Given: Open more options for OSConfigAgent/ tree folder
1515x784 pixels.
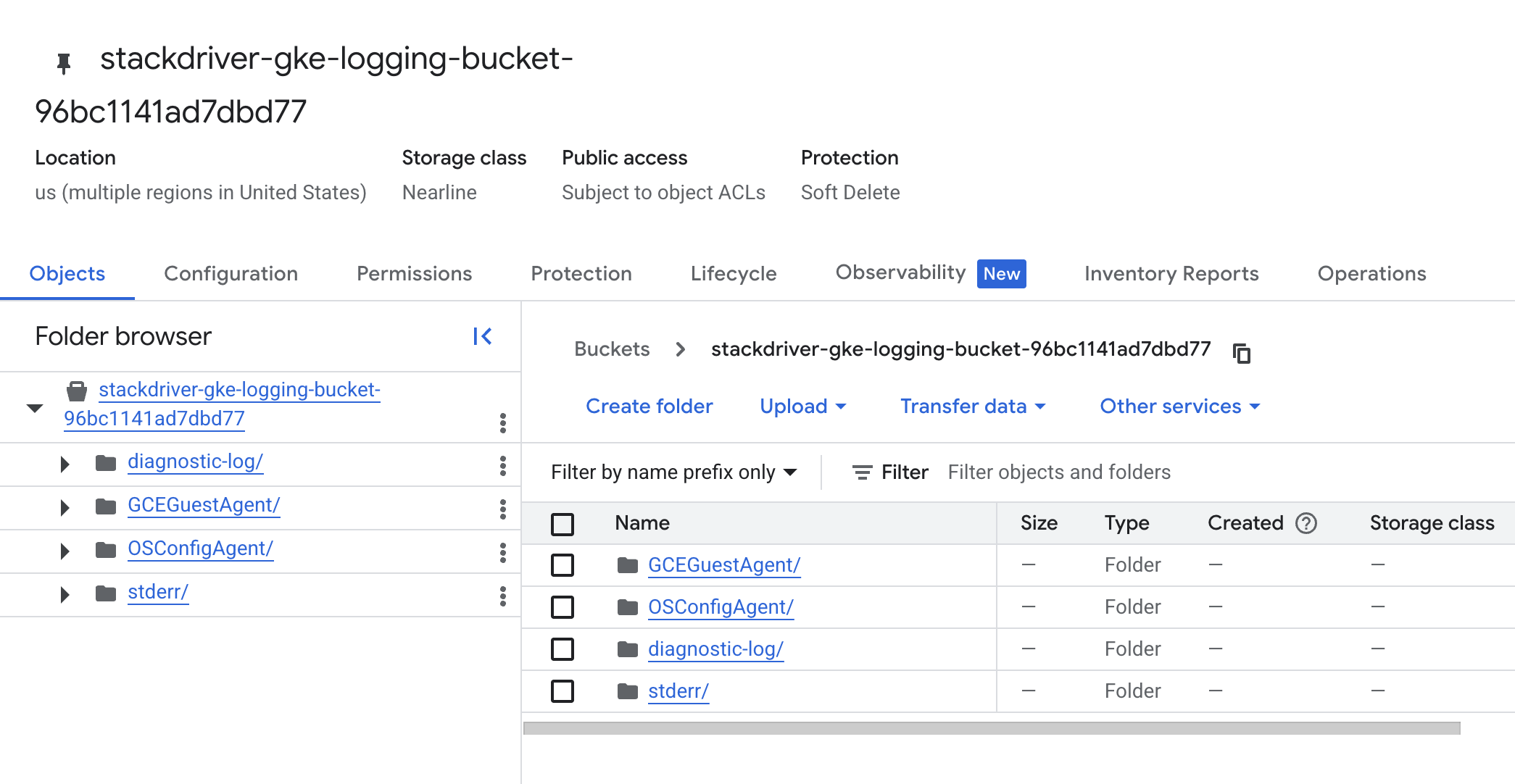Looking at the screenshot, I should pos(503,553).
